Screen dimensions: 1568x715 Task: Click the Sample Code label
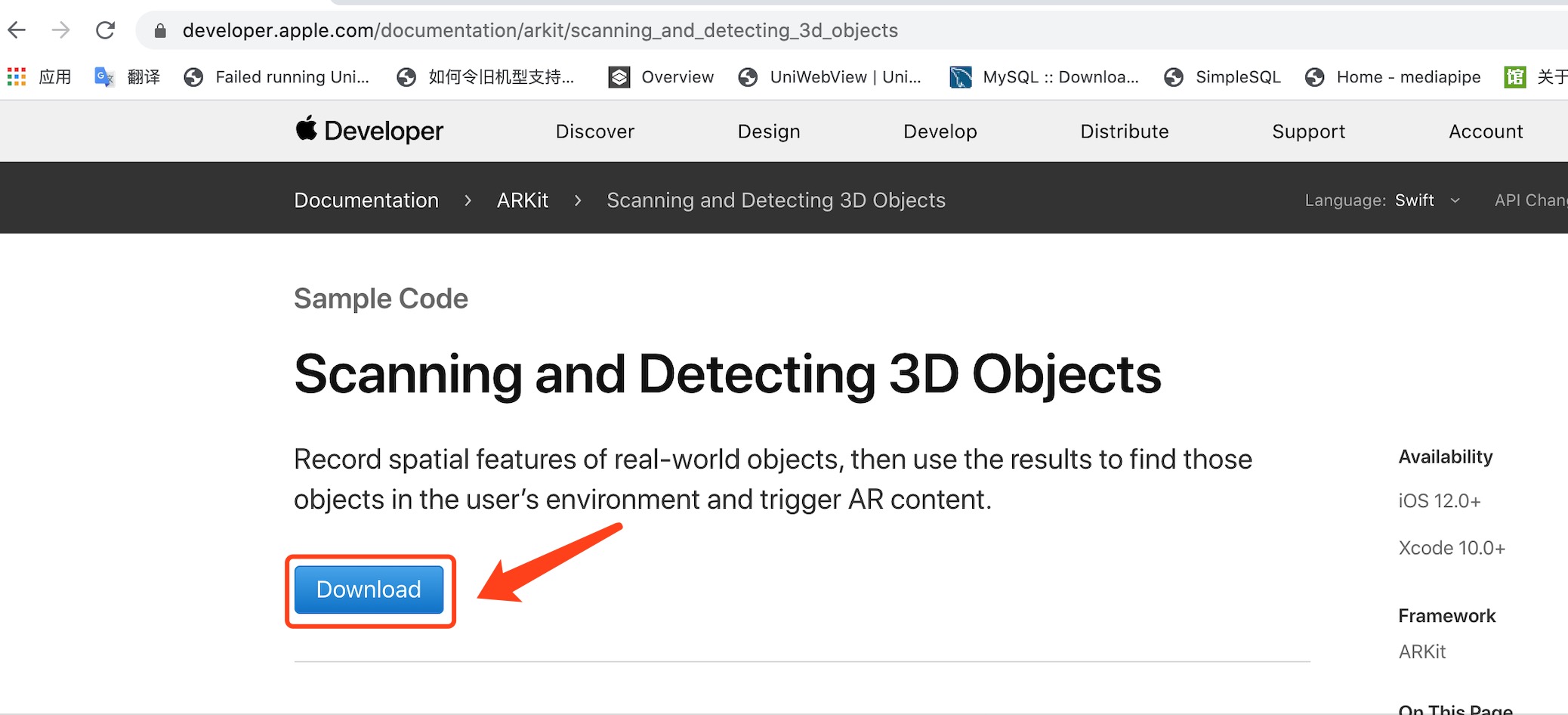pyautogui.click(x=381, y=299)
